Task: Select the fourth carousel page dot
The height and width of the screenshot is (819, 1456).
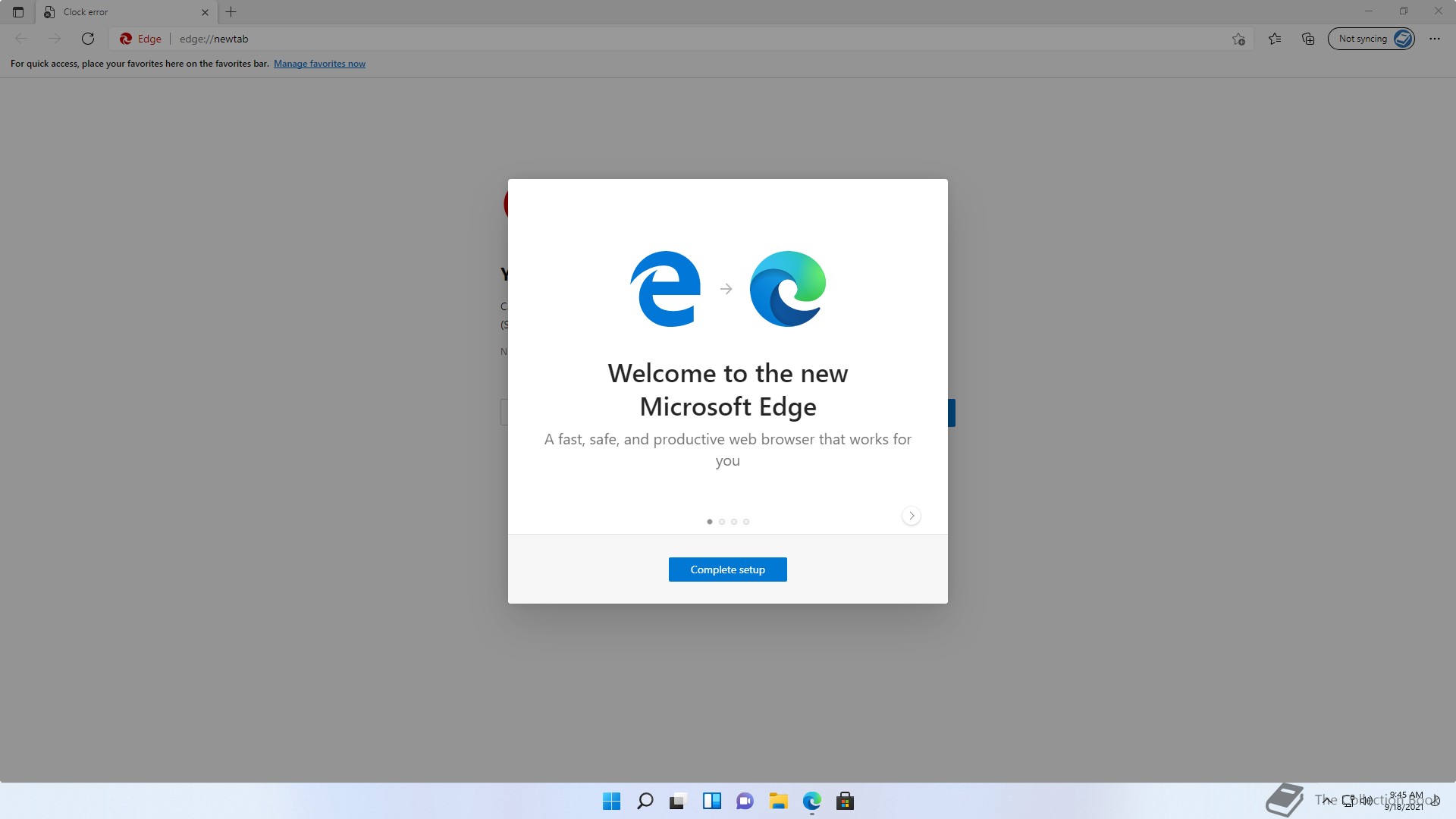Action: (746, 522)
